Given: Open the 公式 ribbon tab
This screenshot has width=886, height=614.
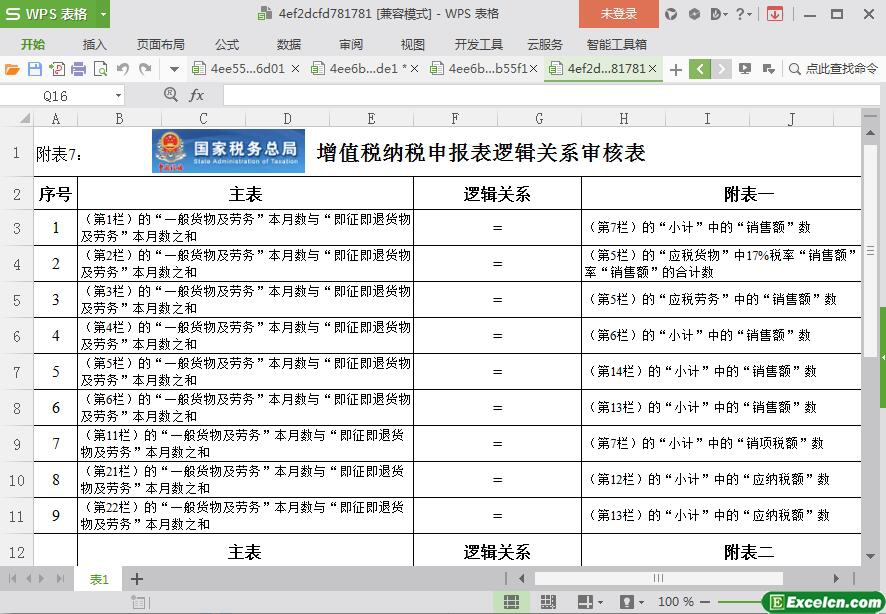Looking at the screenshot, I should (227, 44).
